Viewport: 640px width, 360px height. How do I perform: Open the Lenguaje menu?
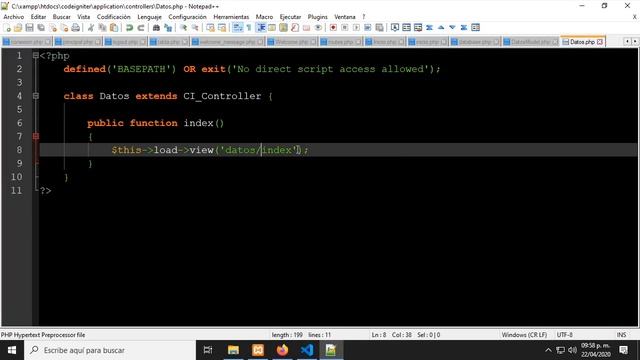coord(149,17)
